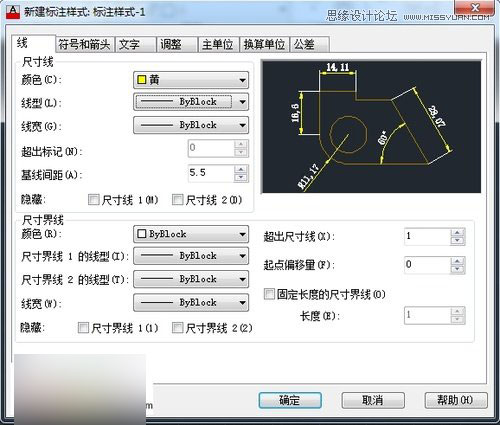
Task: Click the 帮助(H) button
Action: pos(456,400)
